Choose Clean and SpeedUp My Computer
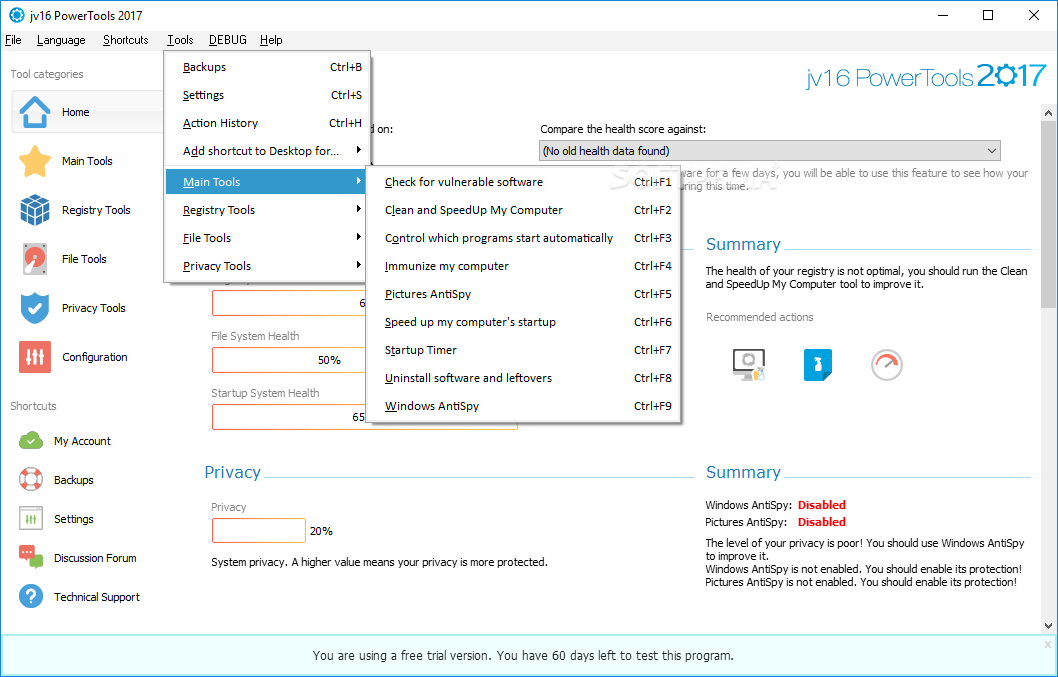The height and width of the screenshot is (677, 1058). click(524, 210)
